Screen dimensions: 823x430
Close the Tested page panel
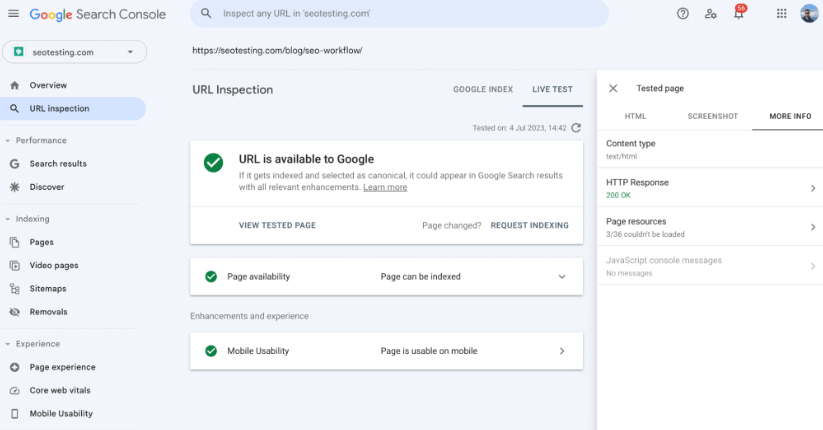[x=613, y=88]
